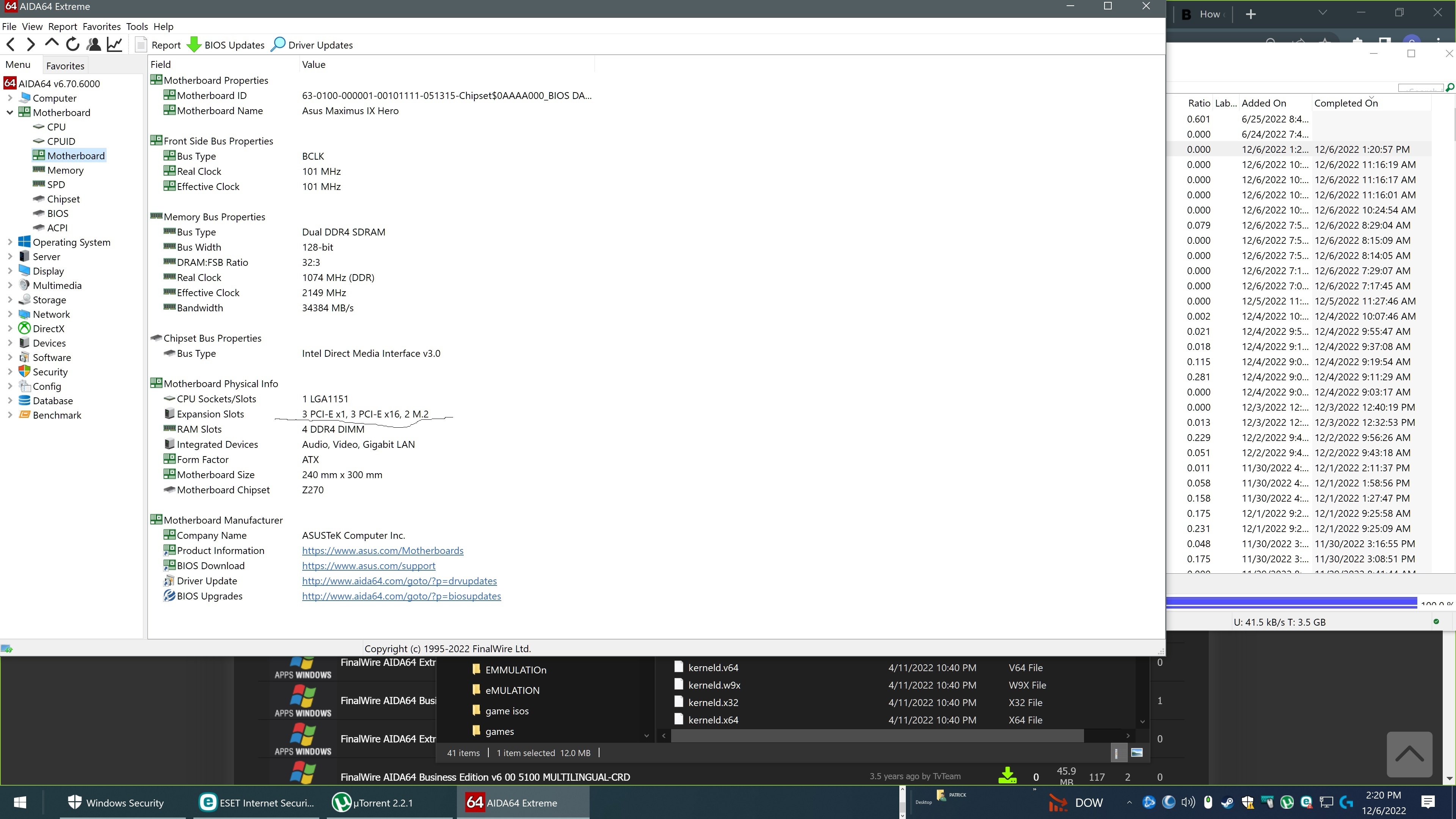
Task: Expand the Display tree node
Action: point(9,271)
